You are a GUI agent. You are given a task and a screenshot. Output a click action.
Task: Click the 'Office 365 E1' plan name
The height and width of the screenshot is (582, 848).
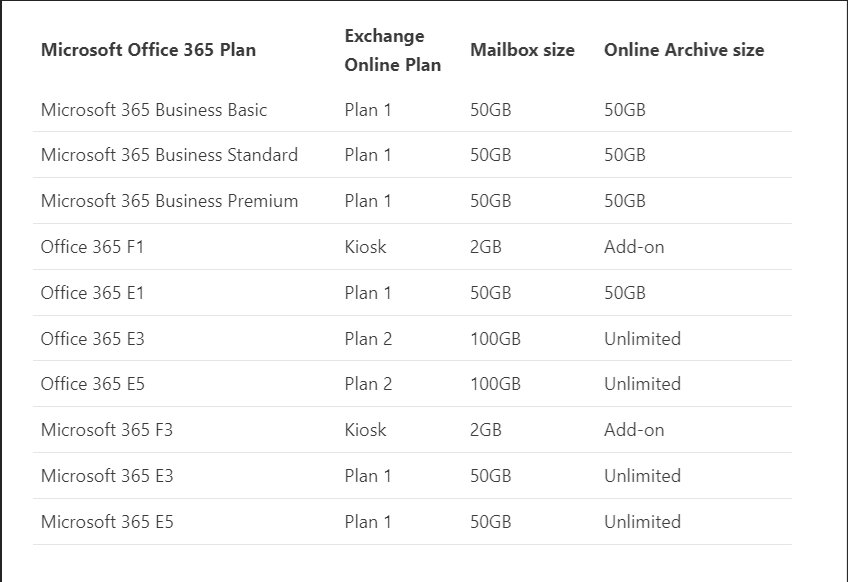click(x=92, y=293)
